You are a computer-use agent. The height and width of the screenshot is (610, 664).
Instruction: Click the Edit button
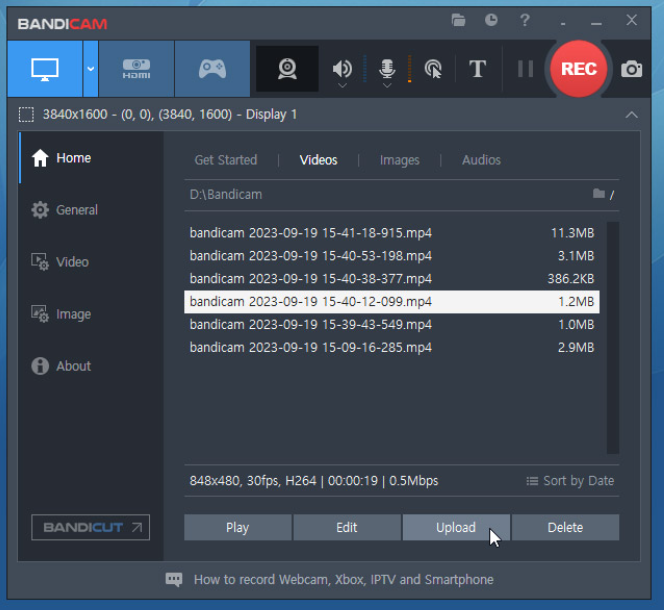pyautogui.click(x=347, y=527)
